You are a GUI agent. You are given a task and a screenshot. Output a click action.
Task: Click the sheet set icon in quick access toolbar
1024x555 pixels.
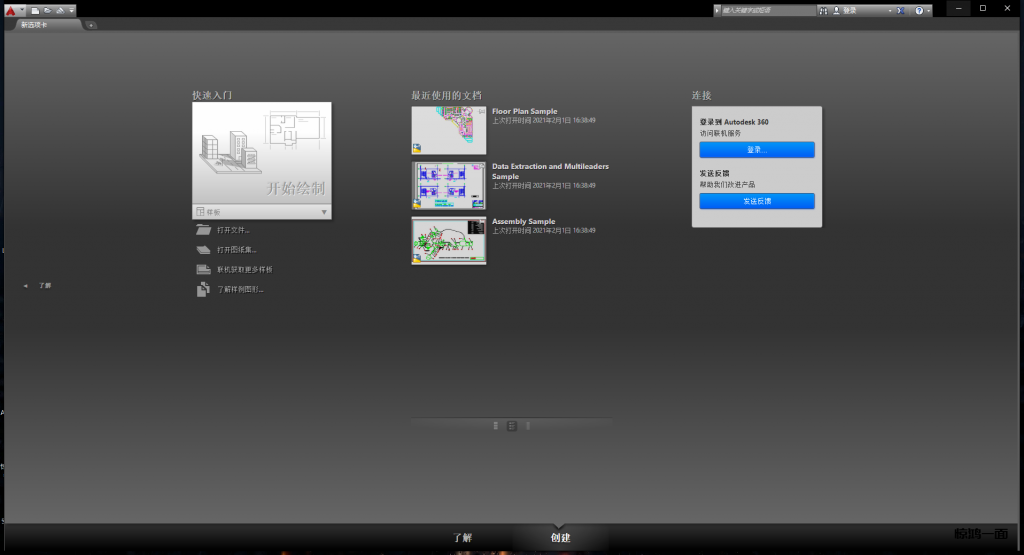pos(59,9)
